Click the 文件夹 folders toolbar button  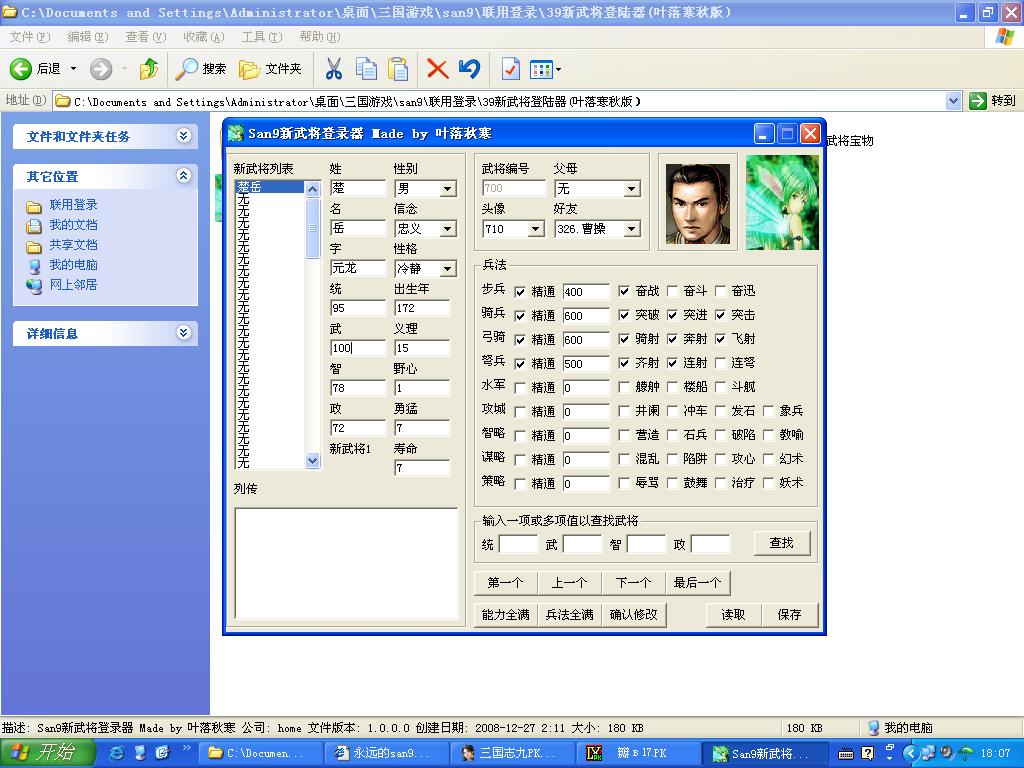[270, 69]
